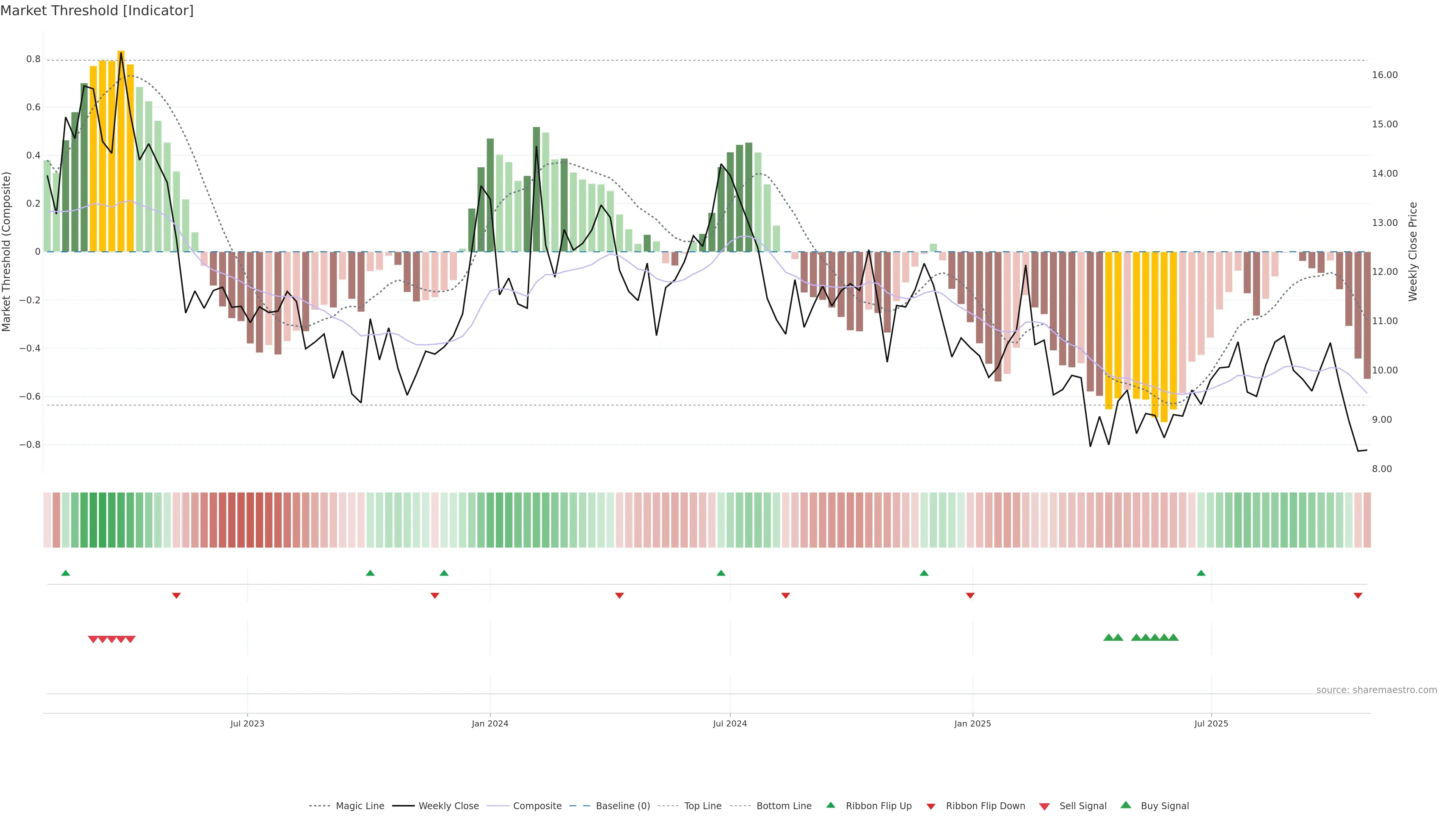This screenshot has height=819, width=1456.
Task: Click the source sharemaestro.com text
Action: (x=1376, y=690)
